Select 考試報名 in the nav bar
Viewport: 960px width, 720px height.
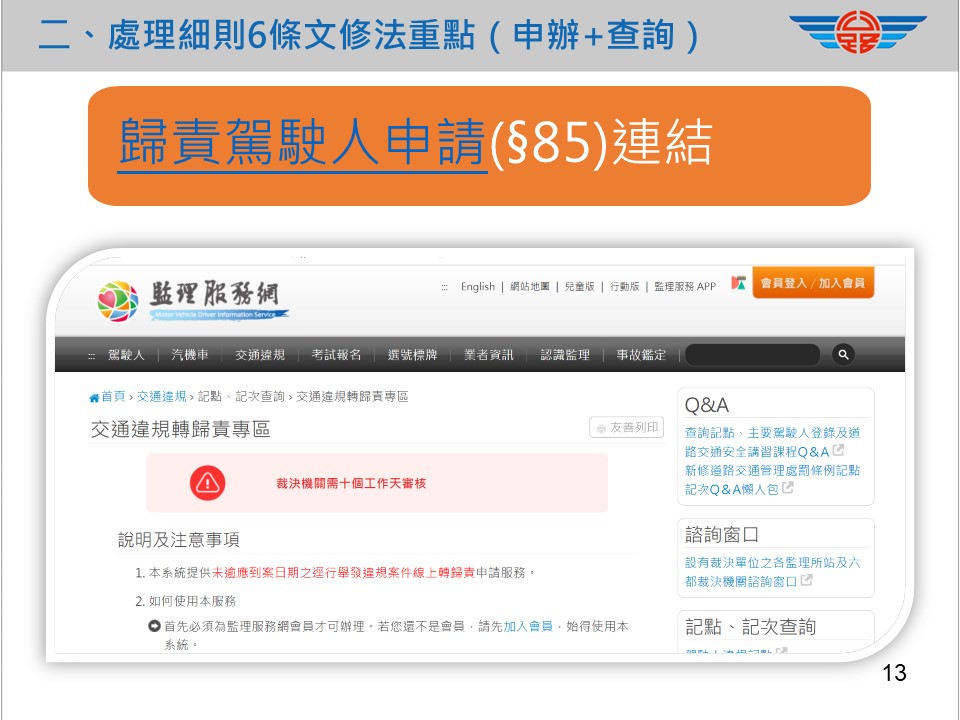coord(336,355)
